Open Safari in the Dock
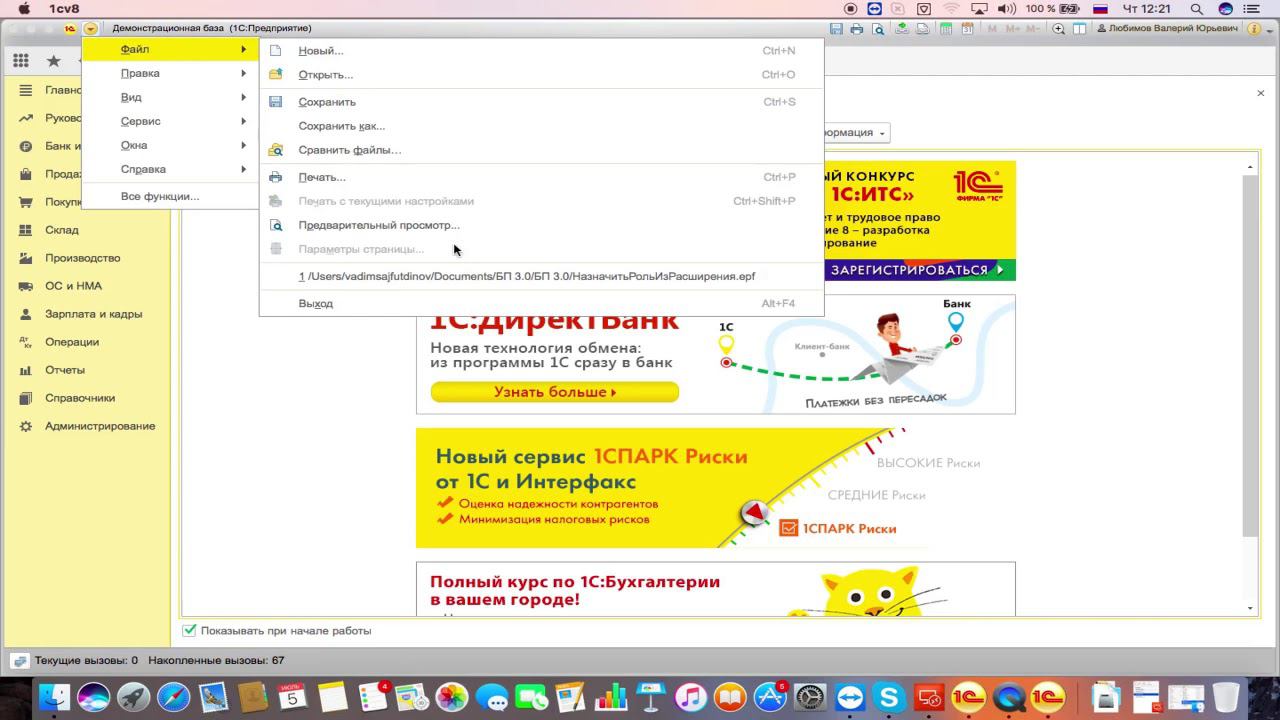This screenshot has width=1280, height=720. tap(173, 697)
